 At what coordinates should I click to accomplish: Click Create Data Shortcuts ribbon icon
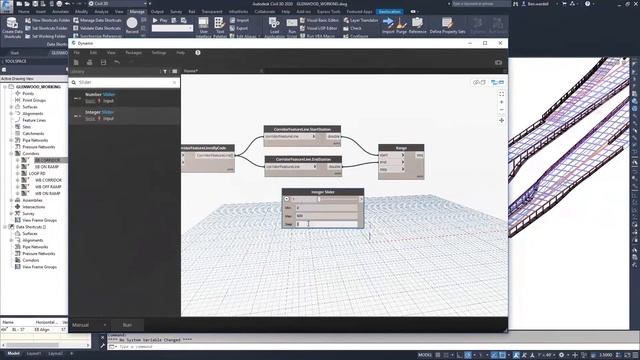12,23
